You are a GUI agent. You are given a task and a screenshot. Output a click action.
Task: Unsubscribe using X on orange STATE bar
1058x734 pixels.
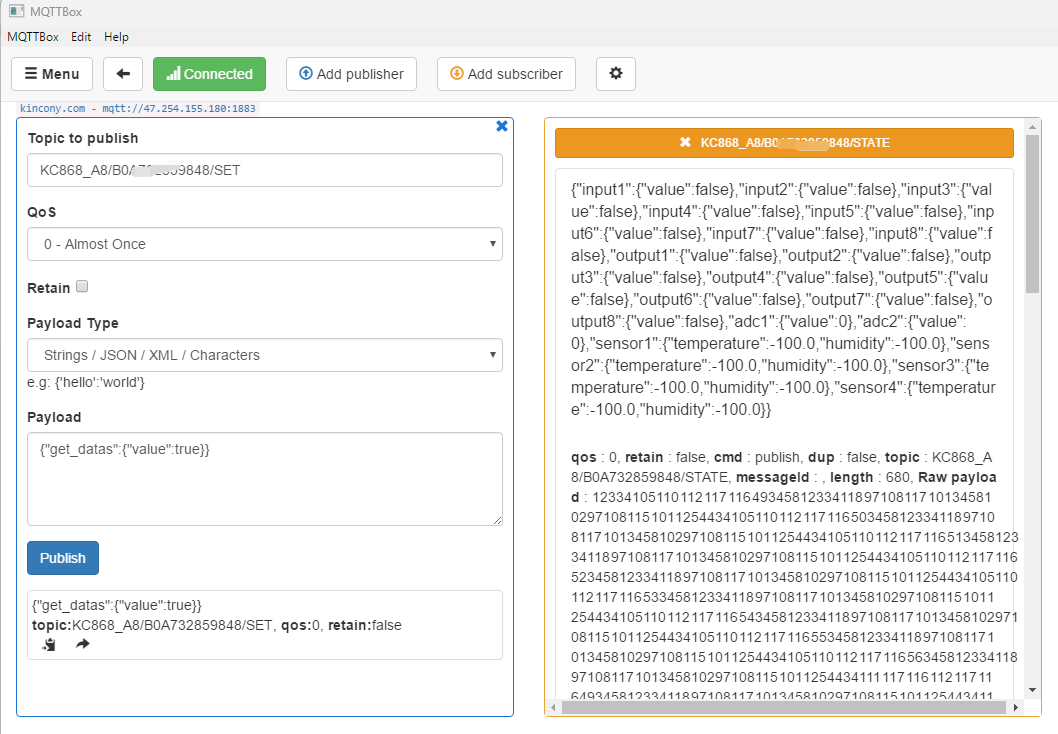pyautogui.click(x=685, y=143)
